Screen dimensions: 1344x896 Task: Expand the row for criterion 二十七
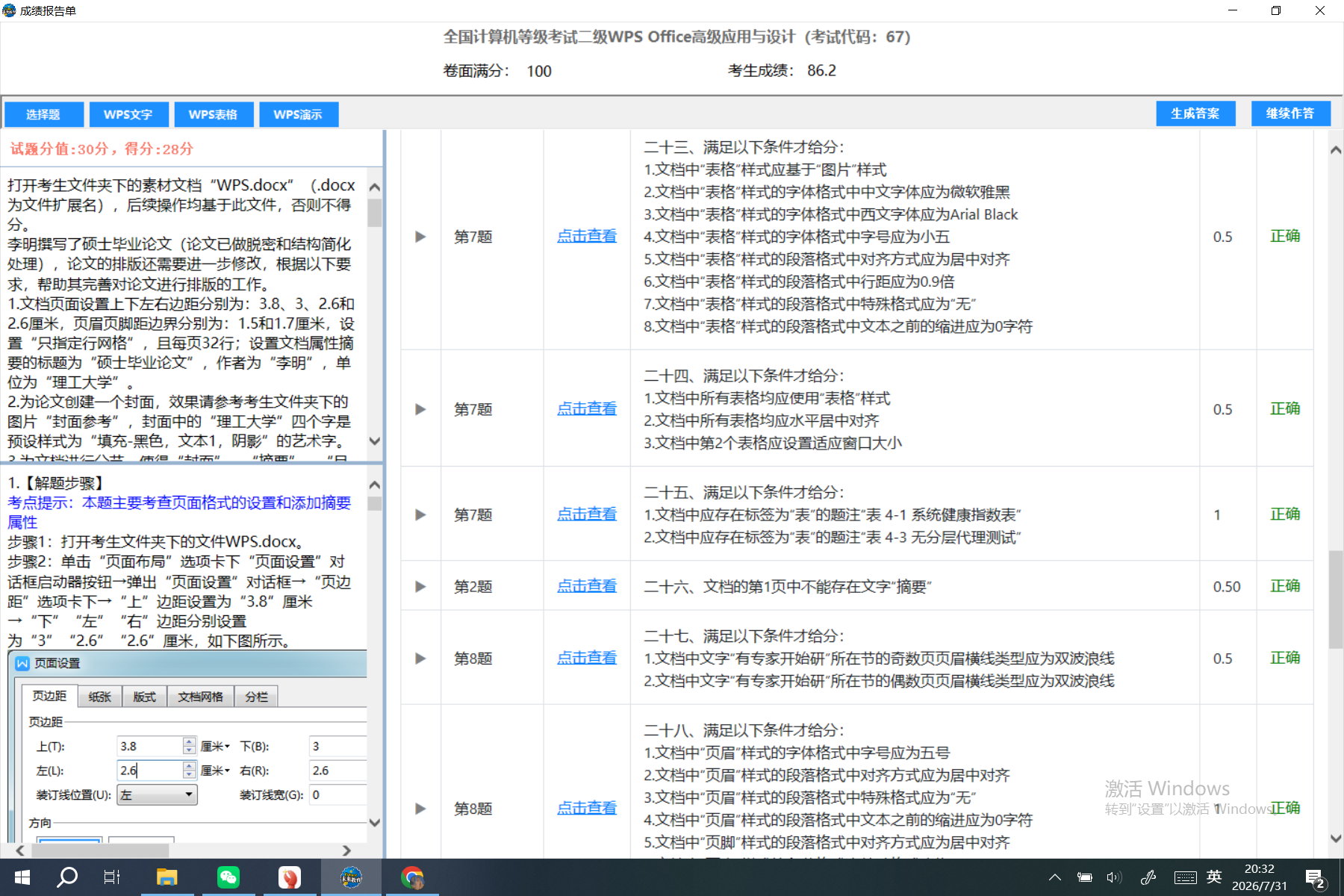coord(420,659)
